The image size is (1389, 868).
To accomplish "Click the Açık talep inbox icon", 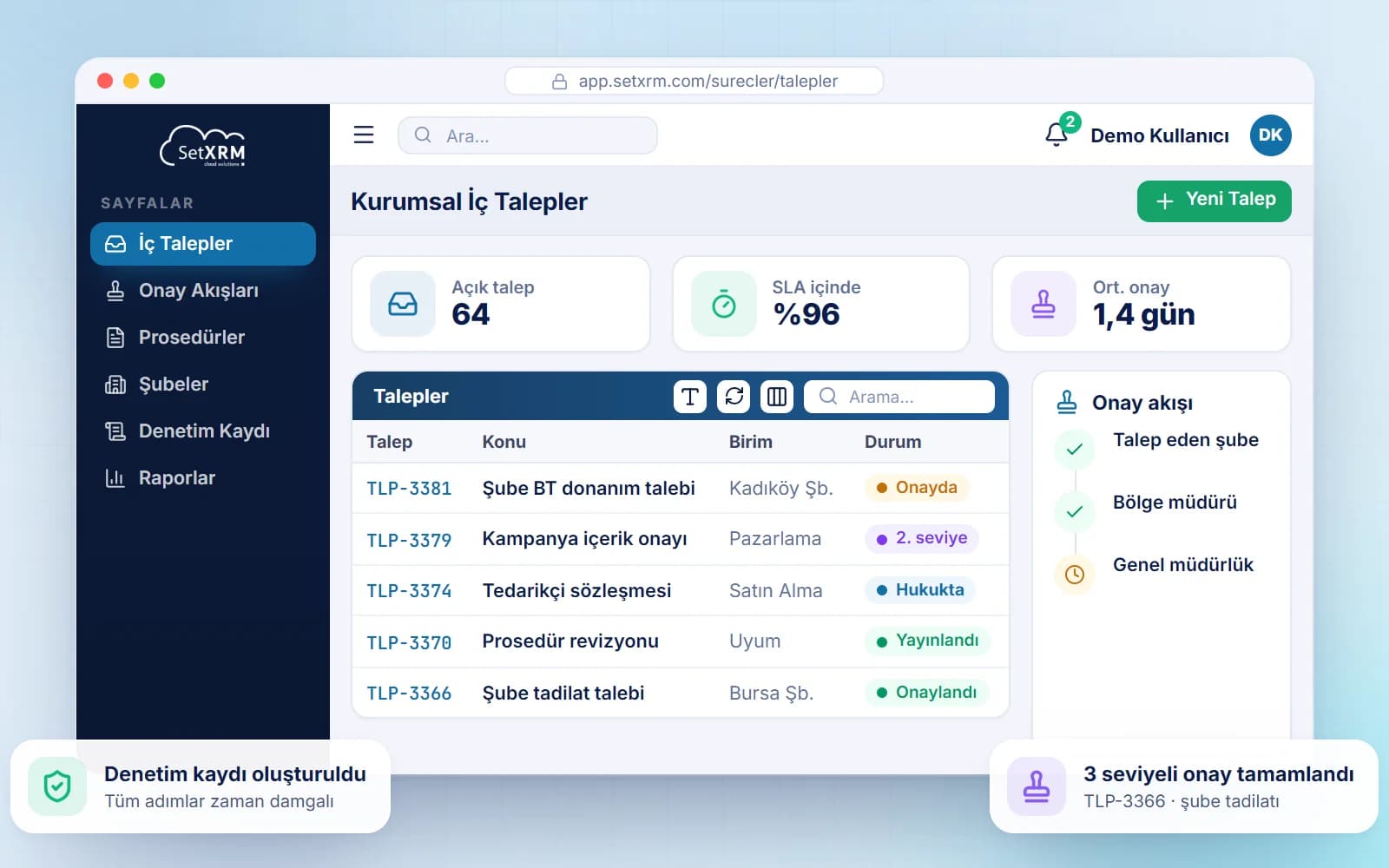I will [x=403, y=304].
